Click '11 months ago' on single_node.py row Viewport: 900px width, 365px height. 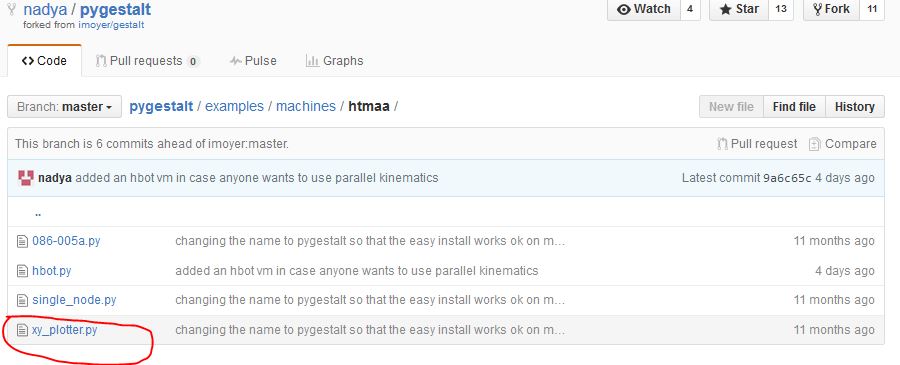(x=834, y=300)
